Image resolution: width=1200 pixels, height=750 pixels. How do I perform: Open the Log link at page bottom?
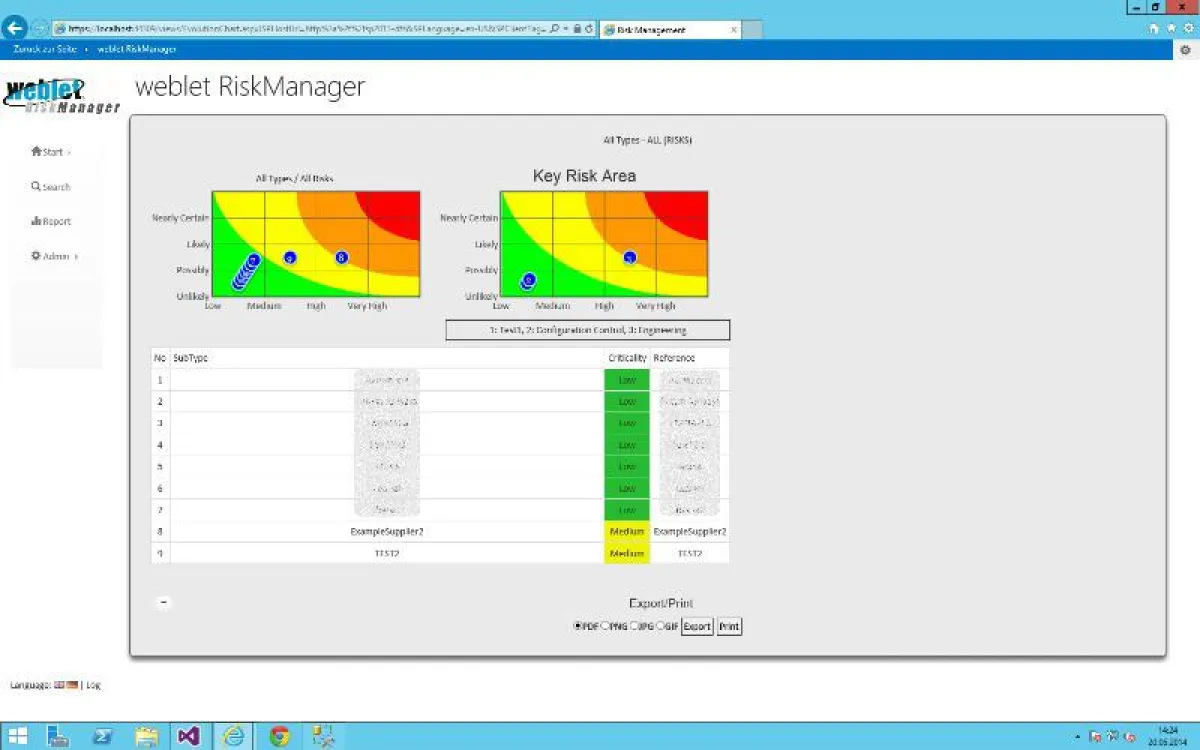[92, 684]
